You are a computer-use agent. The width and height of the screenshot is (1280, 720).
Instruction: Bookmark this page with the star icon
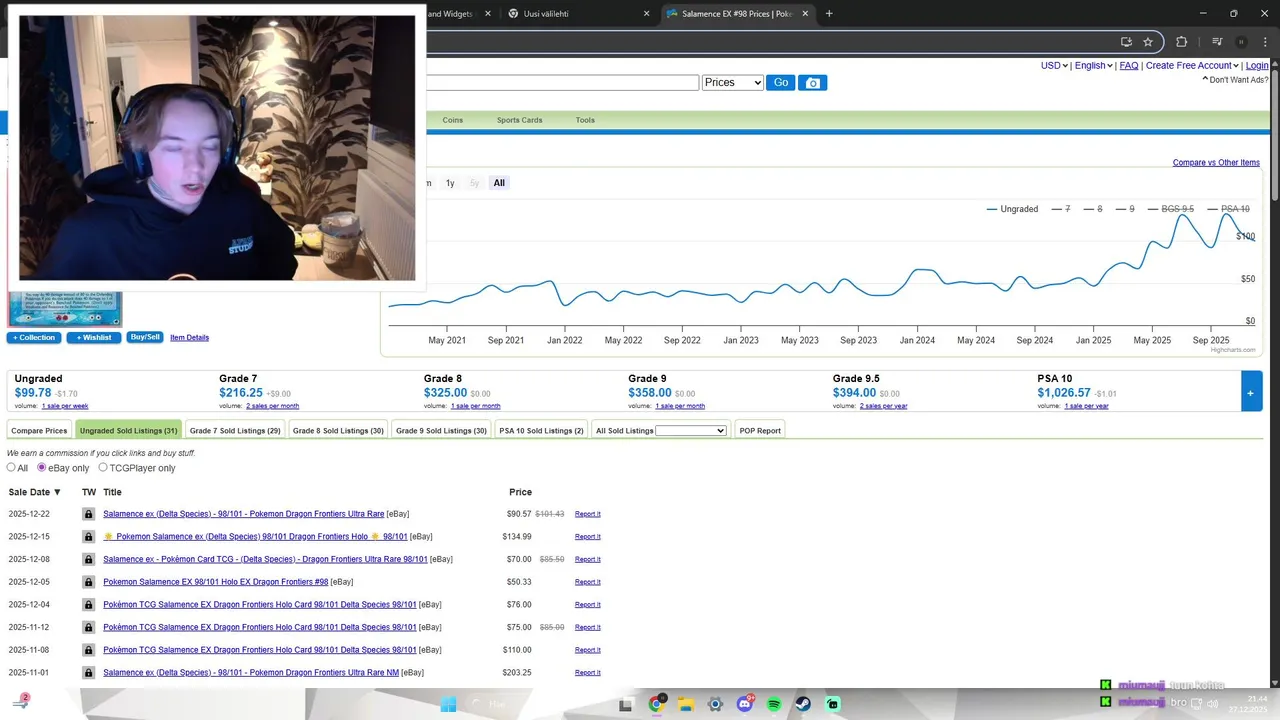[x=1148, y=42]
